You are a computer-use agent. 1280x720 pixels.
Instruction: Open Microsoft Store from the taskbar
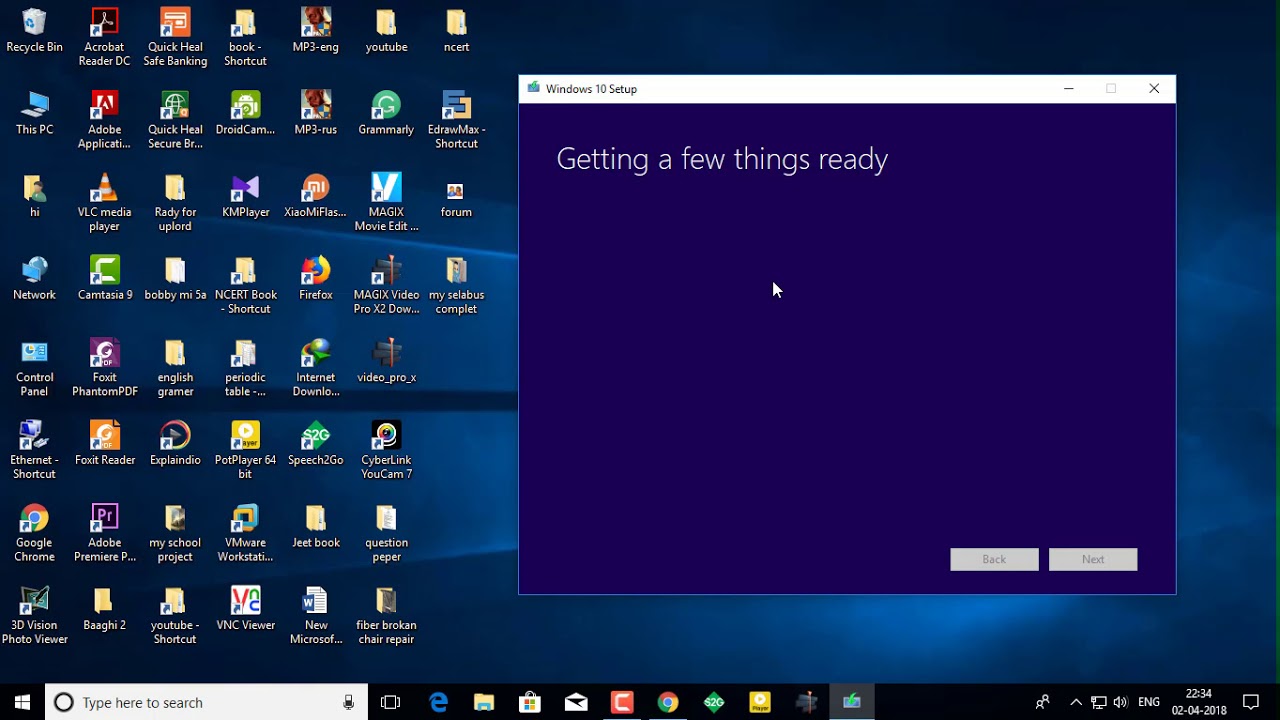[x=530, y=702]
